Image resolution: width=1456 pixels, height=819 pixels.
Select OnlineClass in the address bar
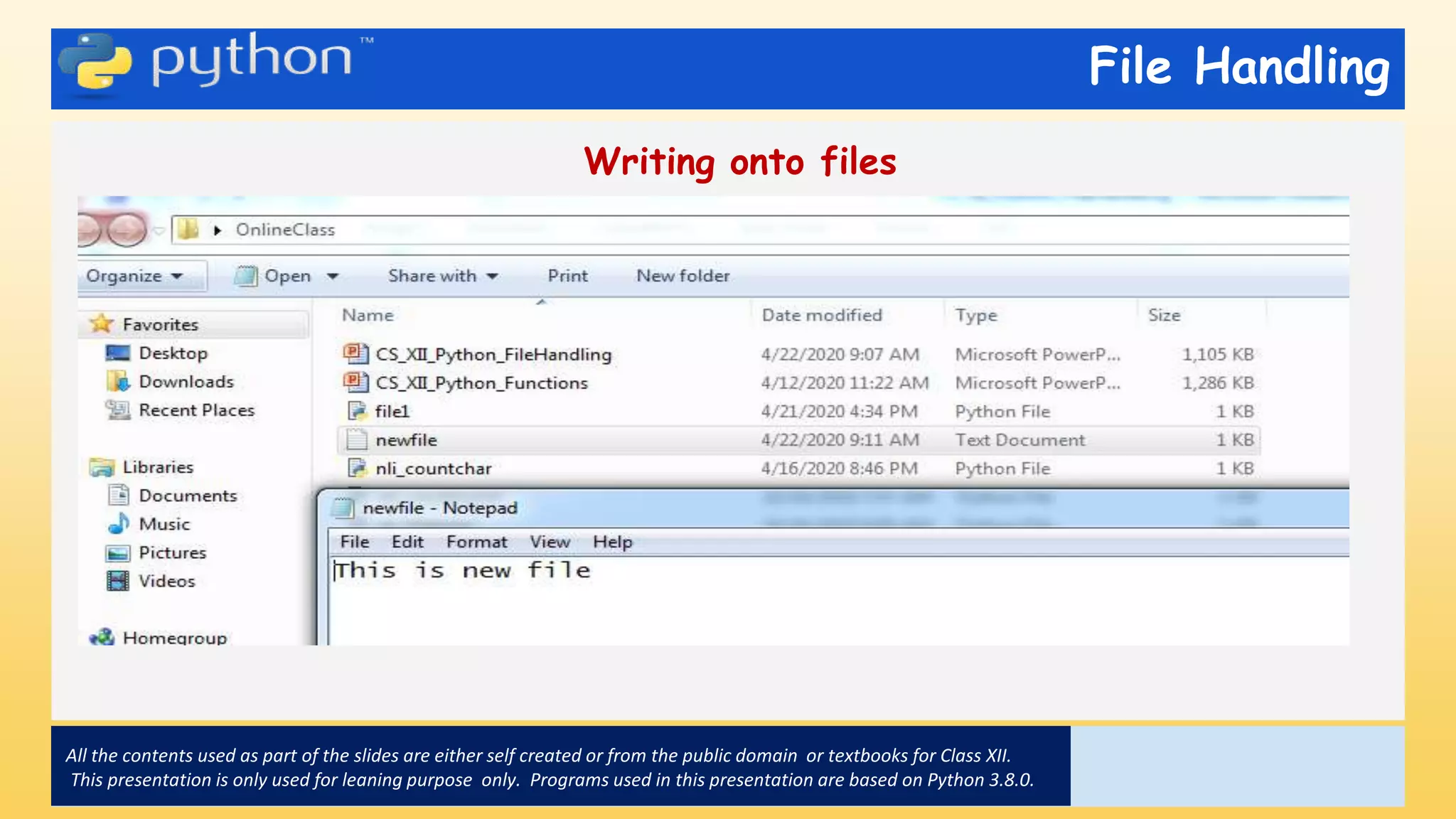pos(285,230)
